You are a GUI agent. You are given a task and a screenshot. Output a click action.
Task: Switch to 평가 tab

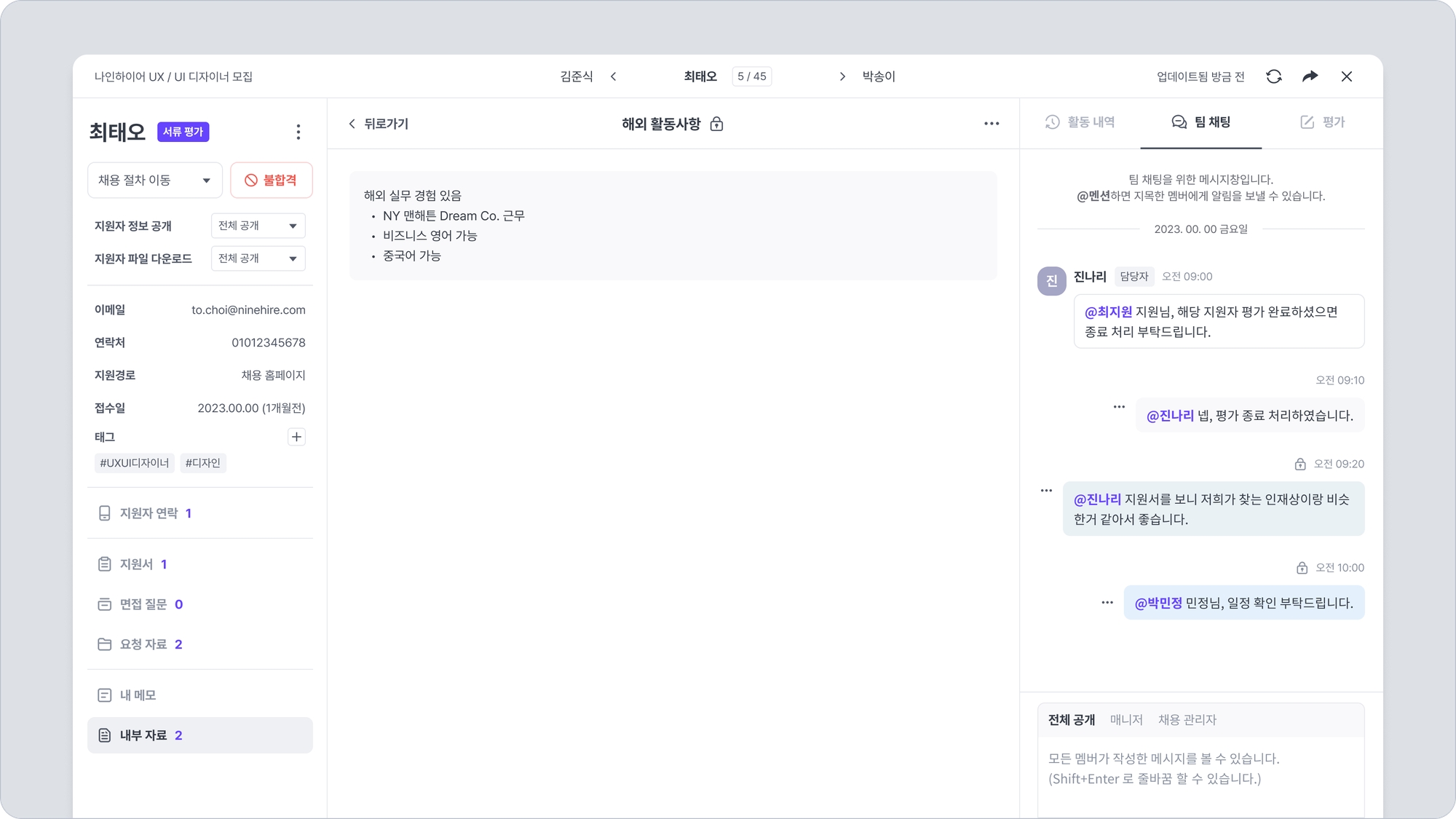1323,122
